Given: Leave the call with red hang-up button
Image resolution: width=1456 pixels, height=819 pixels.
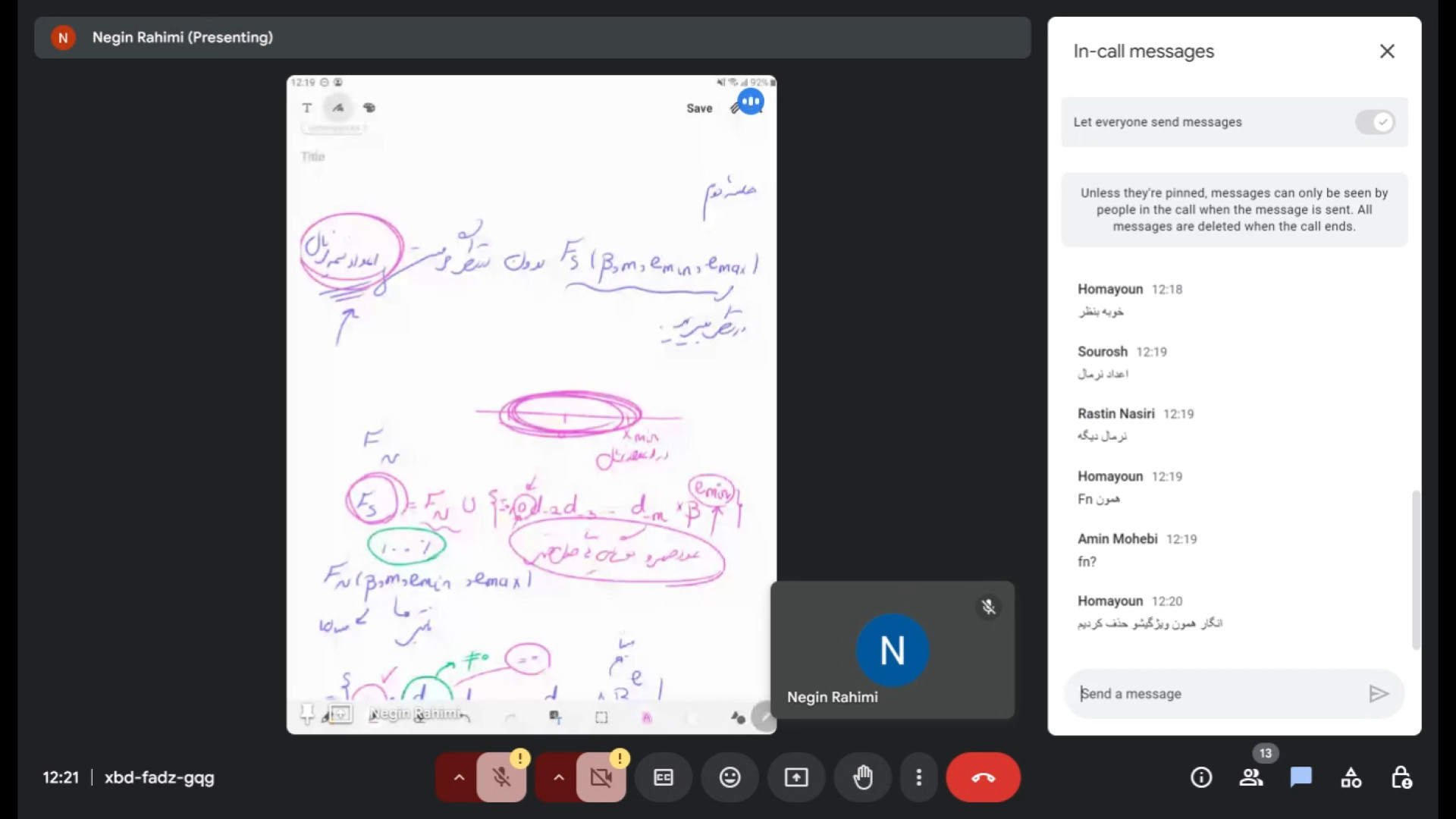Looking at the screenshot, I should (983, 777).
